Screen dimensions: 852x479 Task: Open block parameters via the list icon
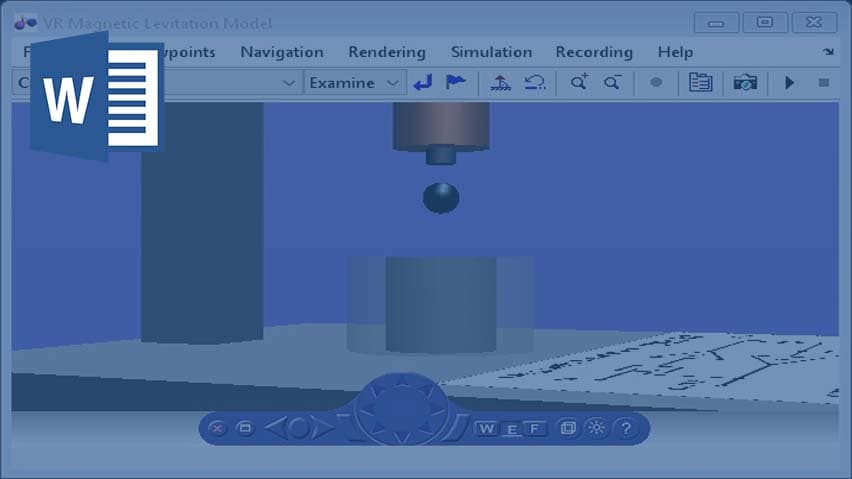(700, 83)
